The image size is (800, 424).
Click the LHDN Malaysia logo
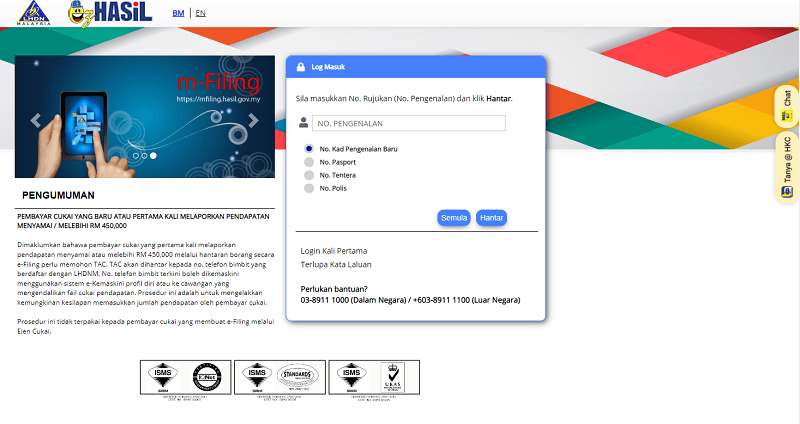click(x=34, y=13)
